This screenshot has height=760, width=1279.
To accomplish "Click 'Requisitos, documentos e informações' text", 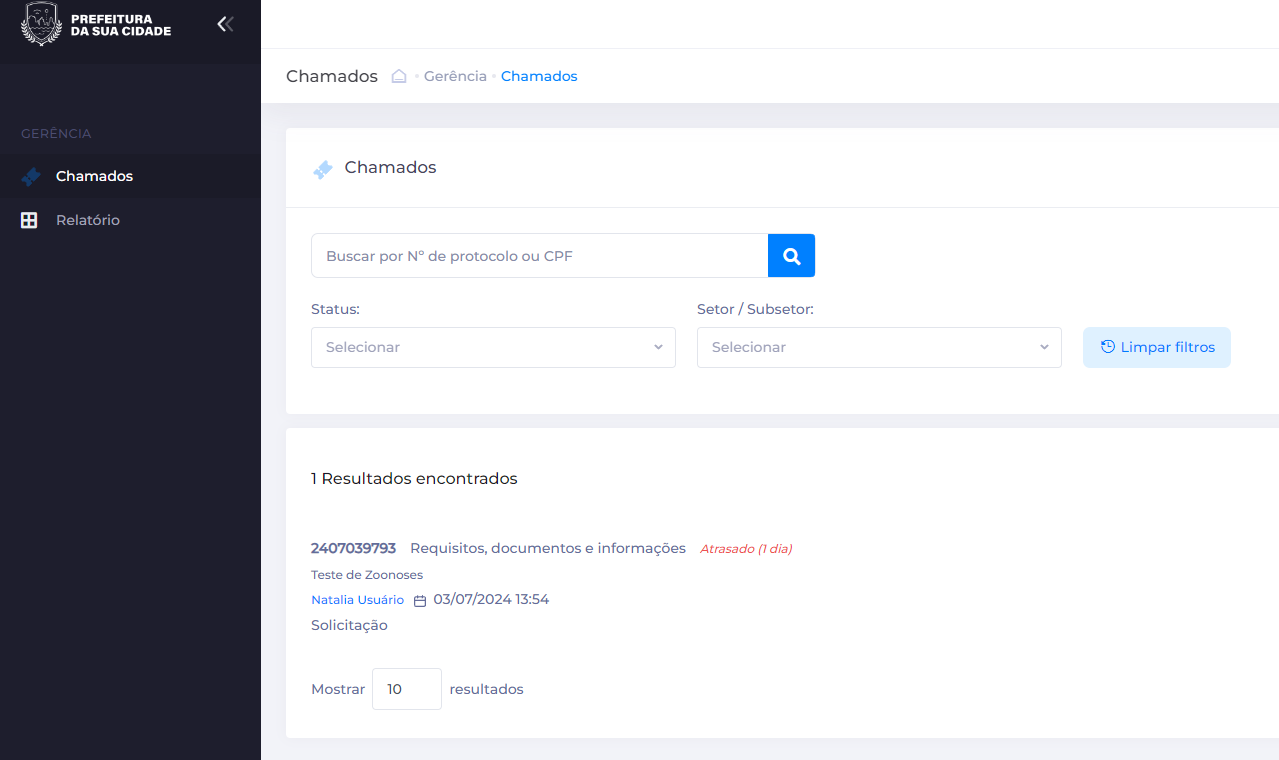I will pos(548,548).
